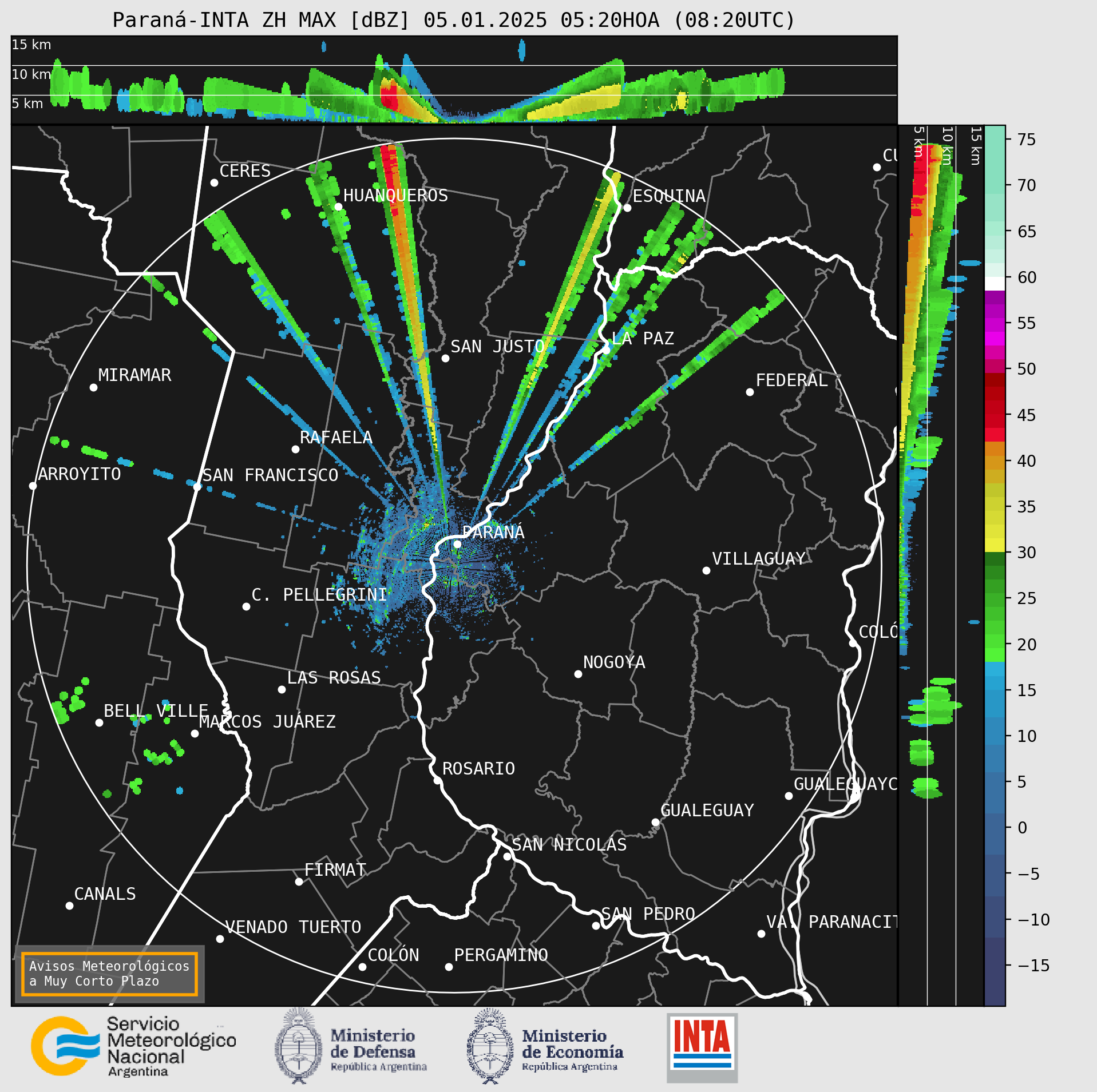Click the SAN NICOLÁS city label
Viewport: 1097px width, 1092px height.
coord(569,844)
